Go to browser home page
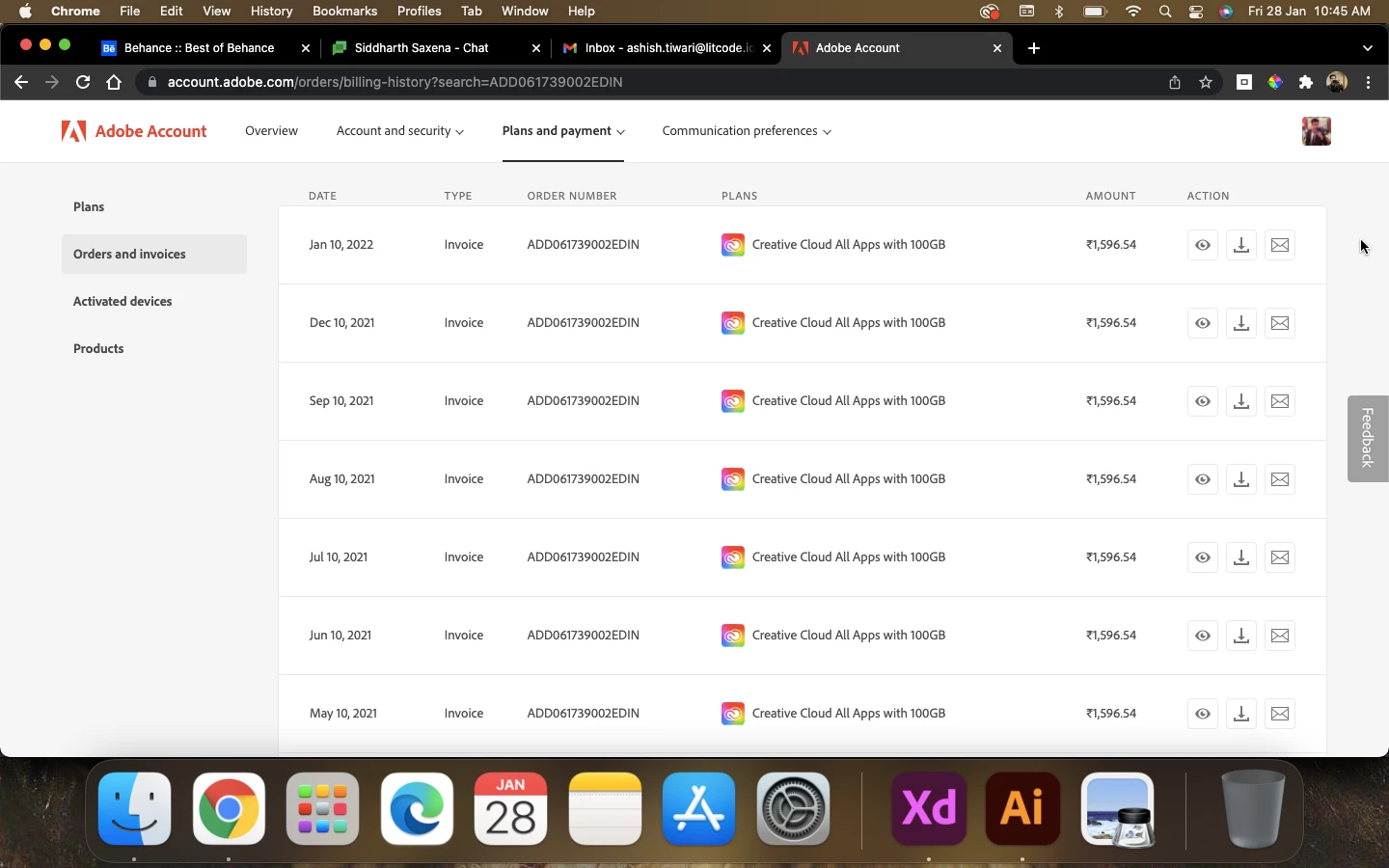 point(114,83)
